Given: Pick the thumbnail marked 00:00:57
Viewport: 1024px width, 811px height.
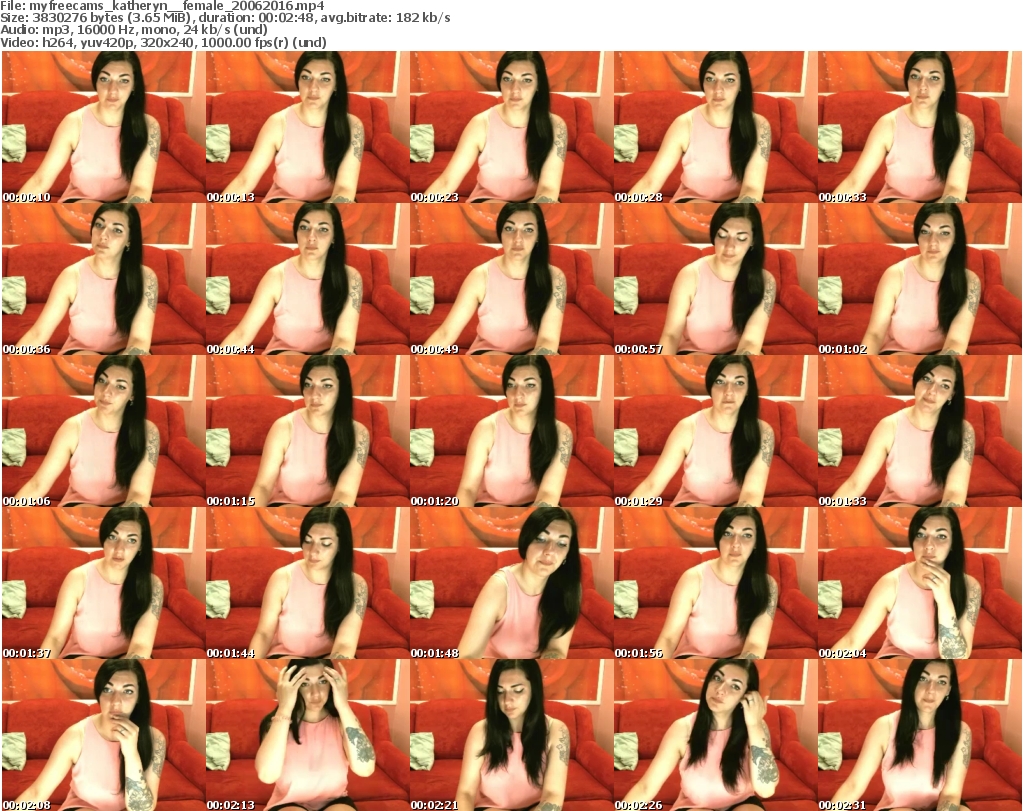Looking at the screenshot, I should coord(715,279).
